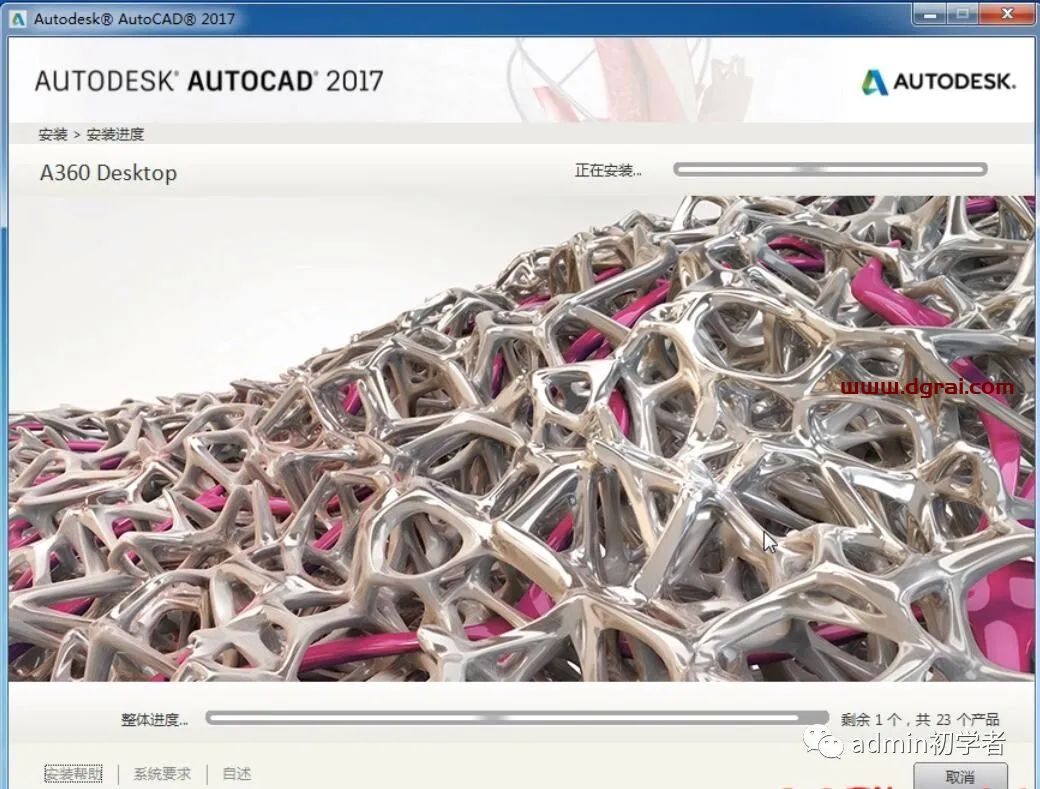Click the Autodesk AutoCAD 2017 title bar text
The image size is (1040, 789).
point(135,19)
